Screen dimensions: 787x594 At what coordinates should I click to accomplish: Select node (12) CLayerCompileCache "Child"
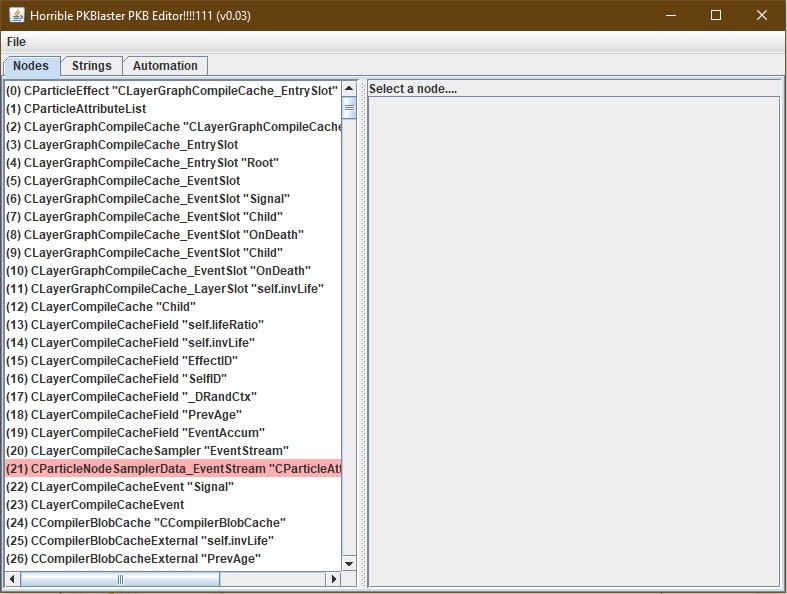click(173, 307)
